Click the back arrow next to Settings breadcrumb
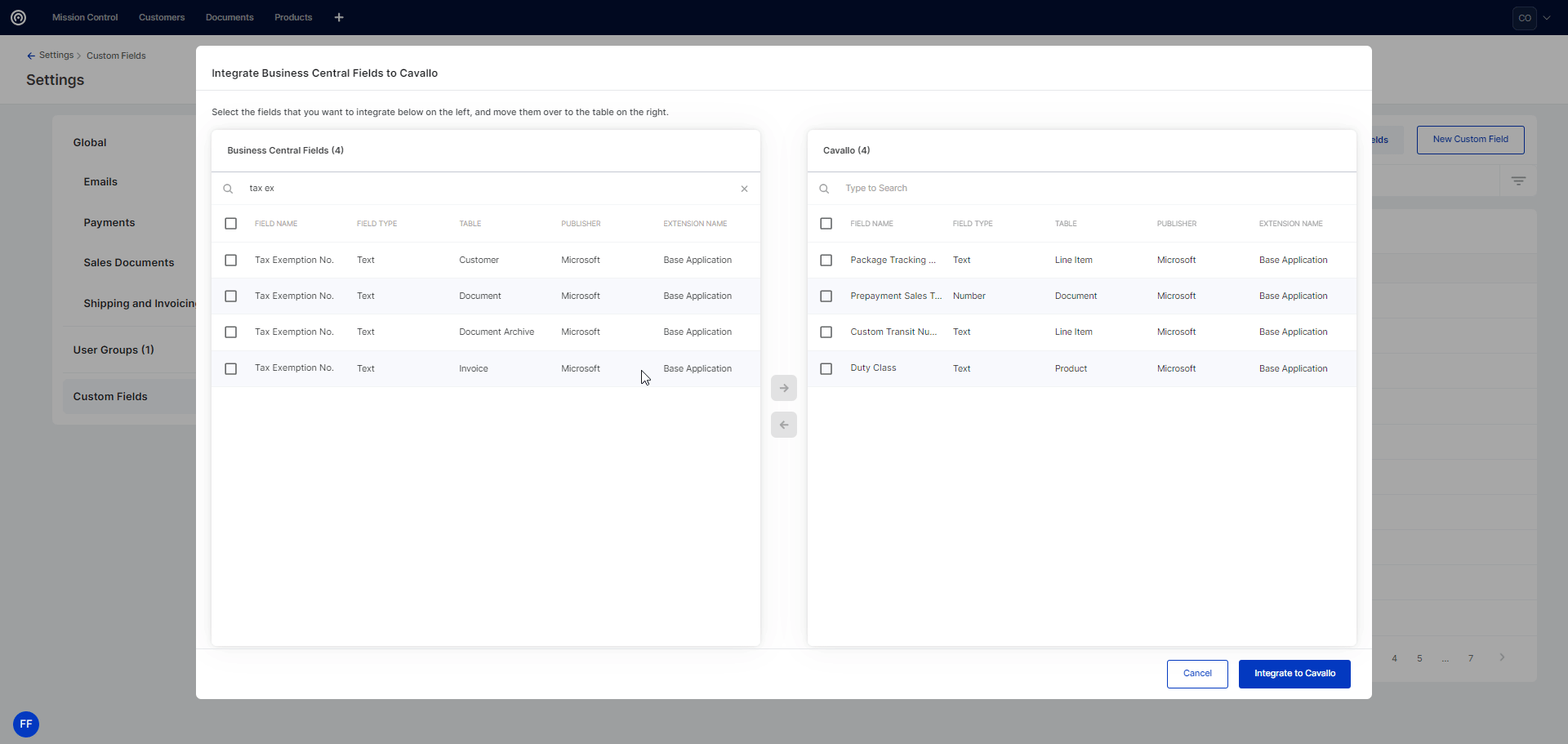 (x=31, y=56)
